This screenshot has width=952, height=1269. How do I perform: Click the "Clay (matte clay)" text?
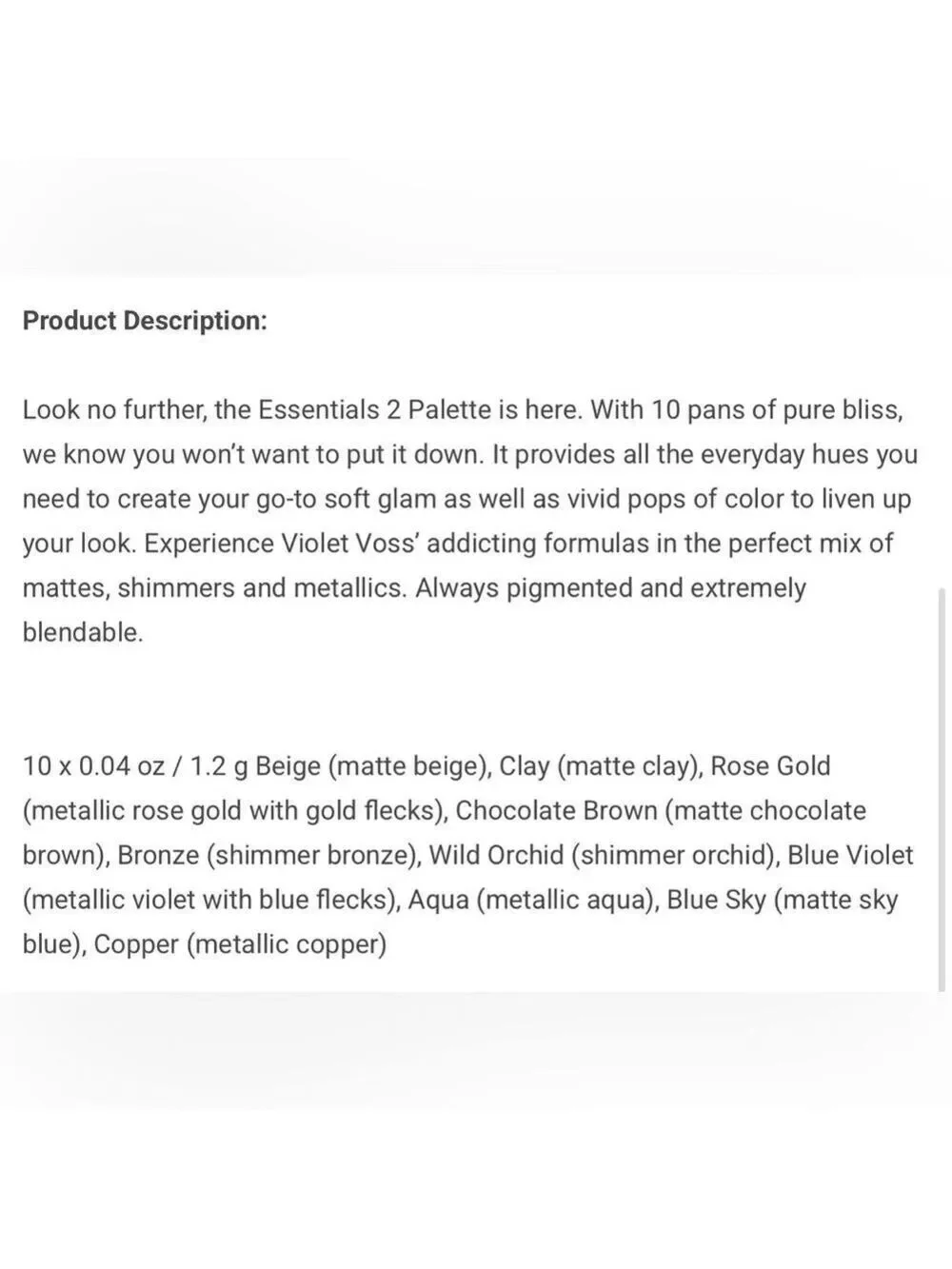601,766
